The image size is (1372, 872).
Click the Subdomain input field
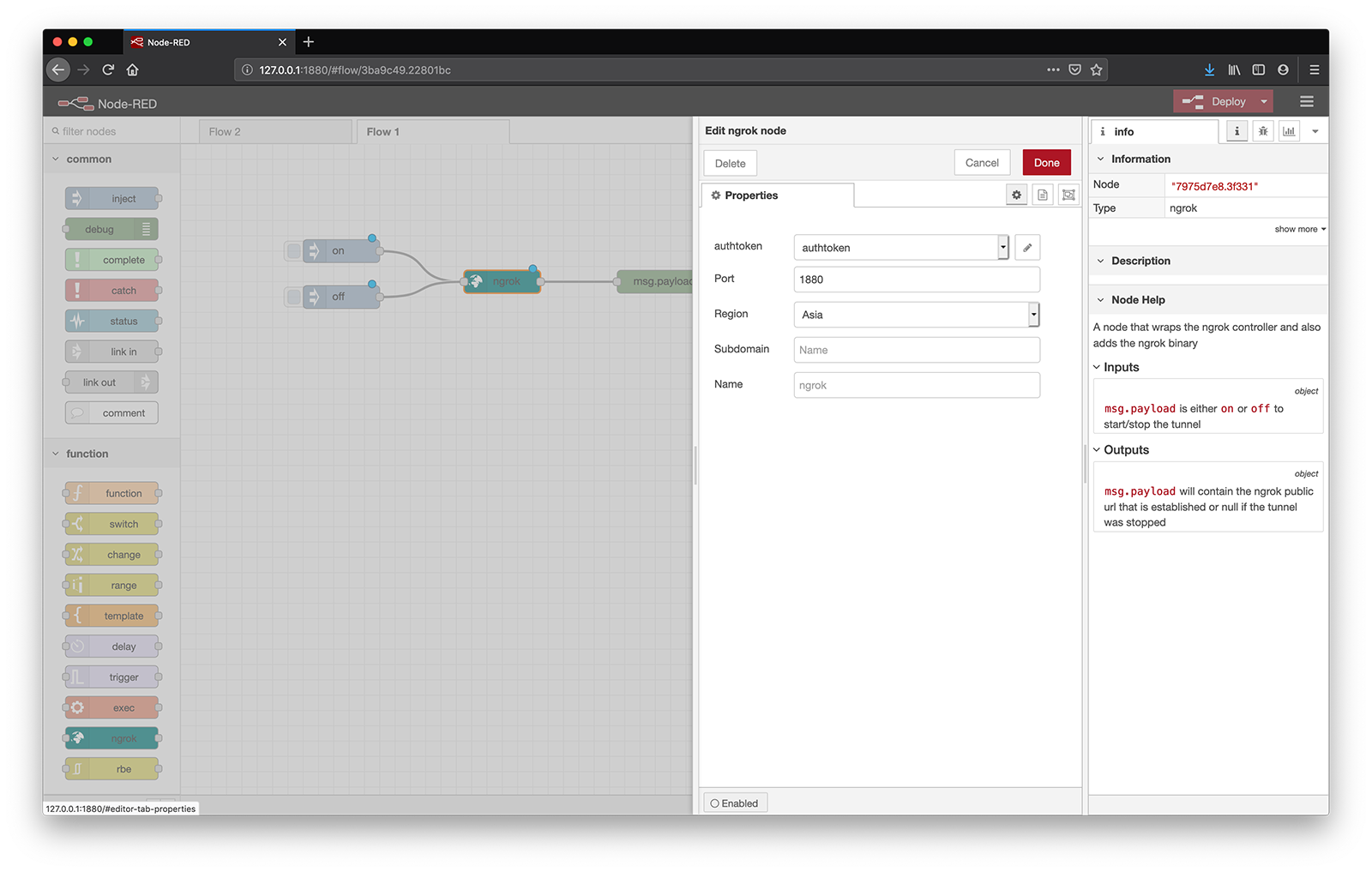pos(917,350)
